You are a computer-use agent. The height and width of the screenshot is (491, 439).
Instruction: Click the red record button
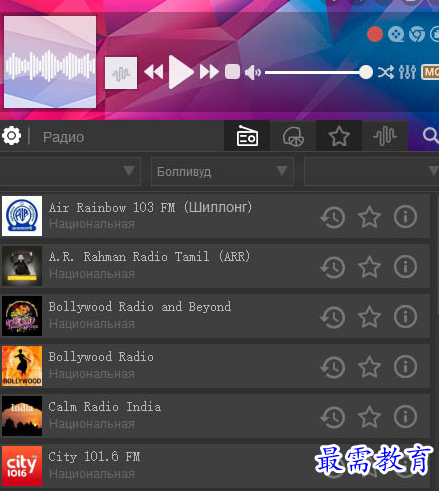[375, 34]
